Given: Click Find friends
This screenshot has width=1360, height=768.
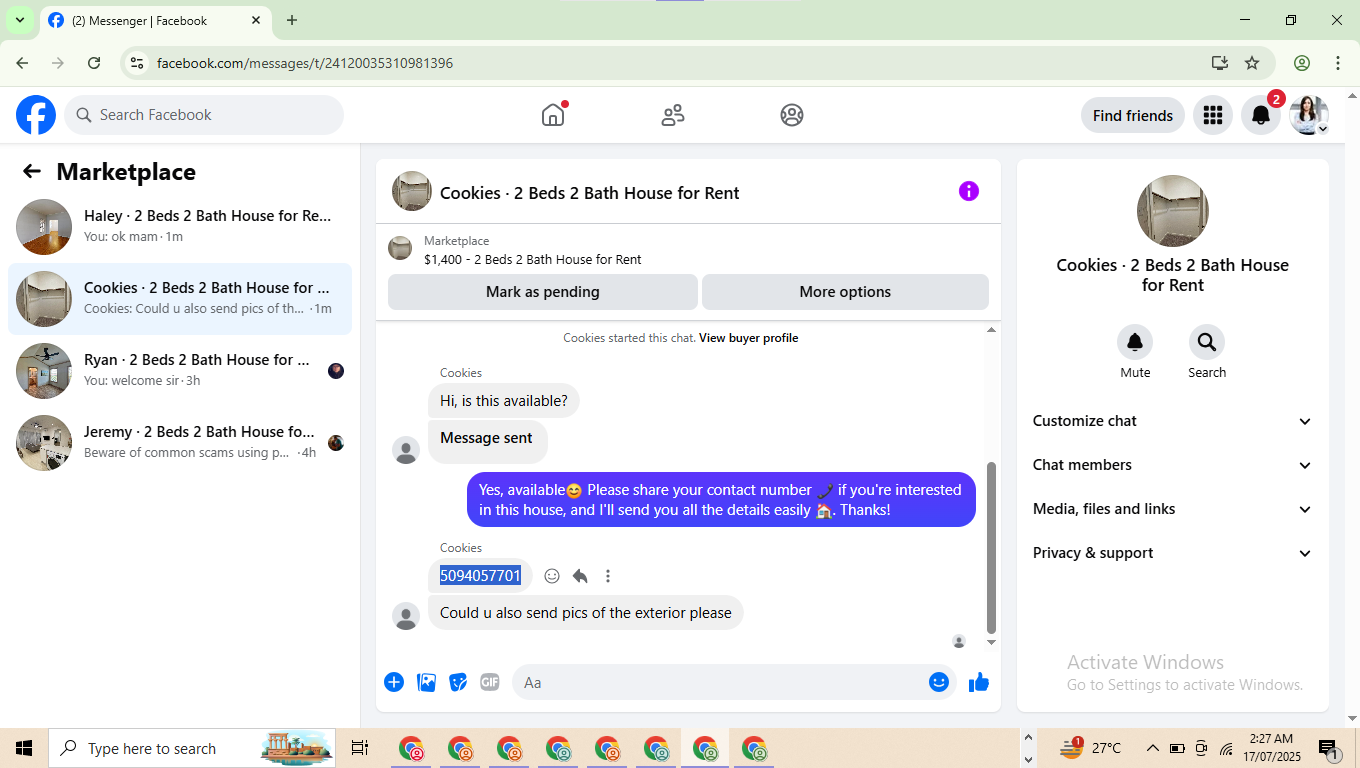Looking at the screenshot, I should coord(1133,115).
